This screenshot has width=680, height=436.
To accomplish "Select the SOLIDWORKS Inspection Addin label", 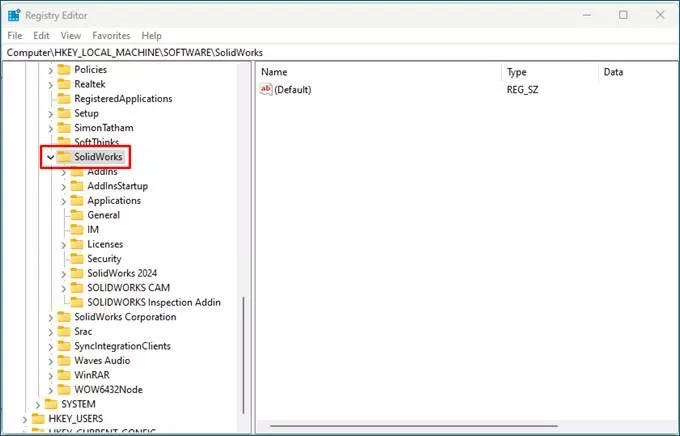I will (x=154, y=302).
